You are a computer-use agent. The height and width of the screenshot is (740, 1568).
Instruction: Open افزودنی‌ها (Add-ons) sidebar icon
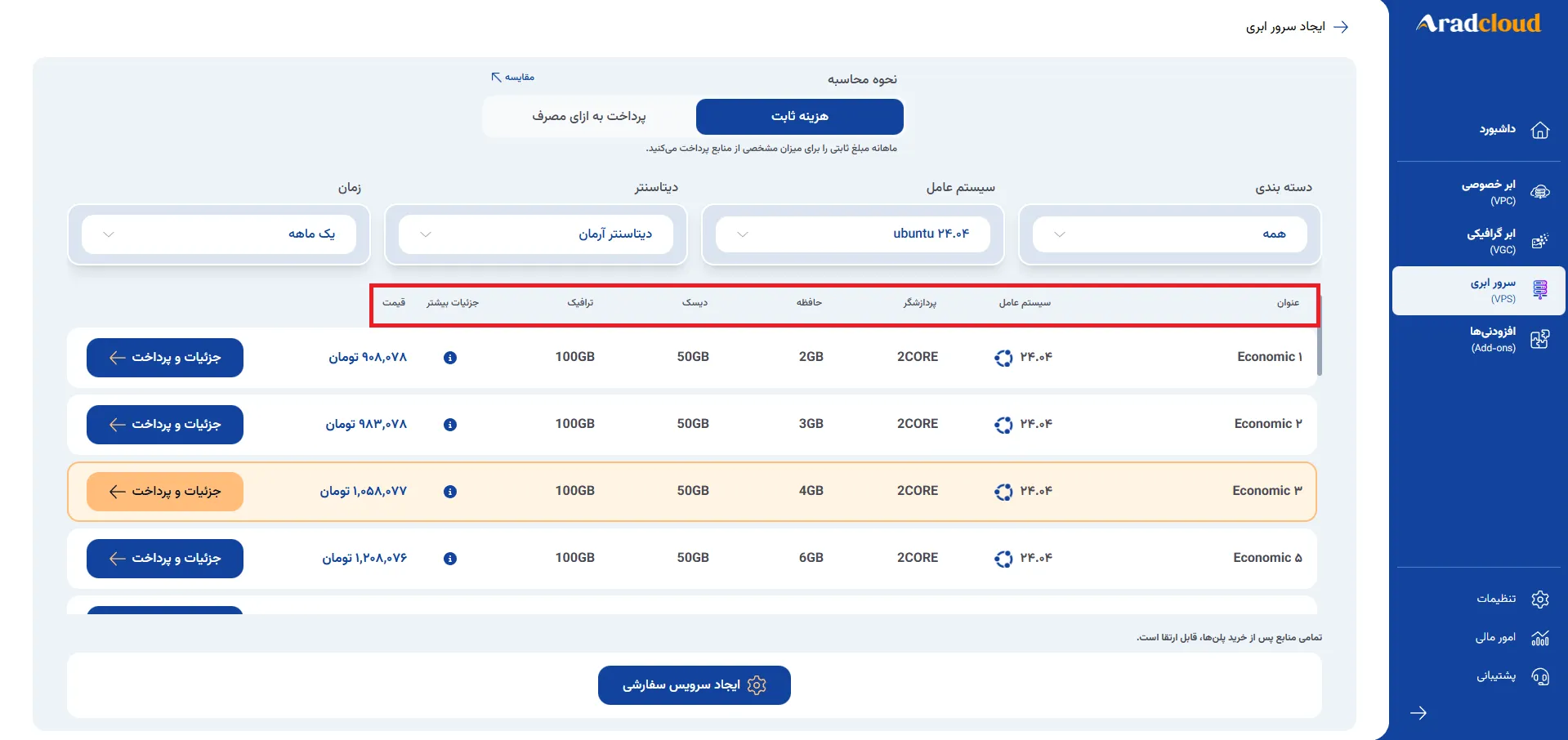[x=1540, y=339]
